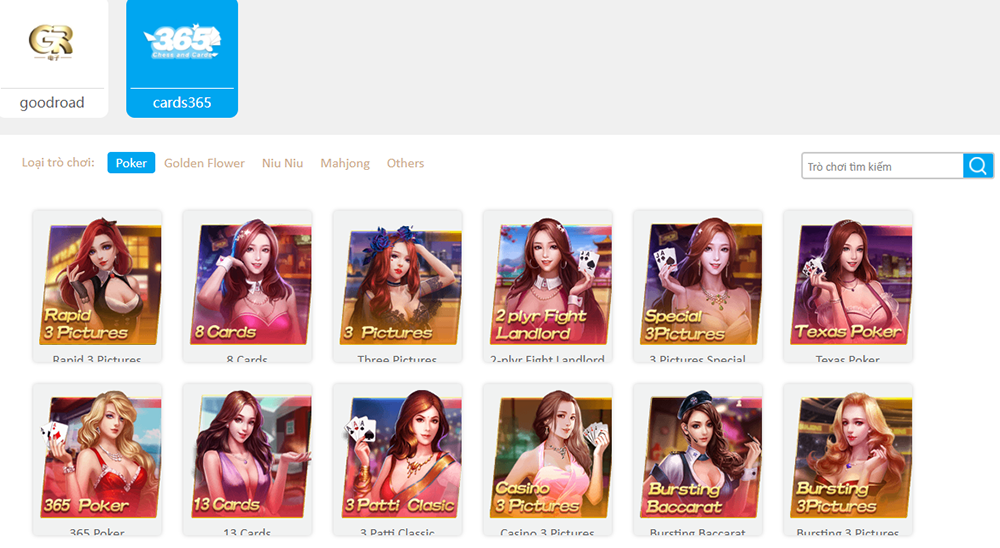Image resolution: width=1000 pixels, height=548 pixels.
Task: Open the 3 Patti Classic game
Action: pyautogui.click(x=397, y=459)
